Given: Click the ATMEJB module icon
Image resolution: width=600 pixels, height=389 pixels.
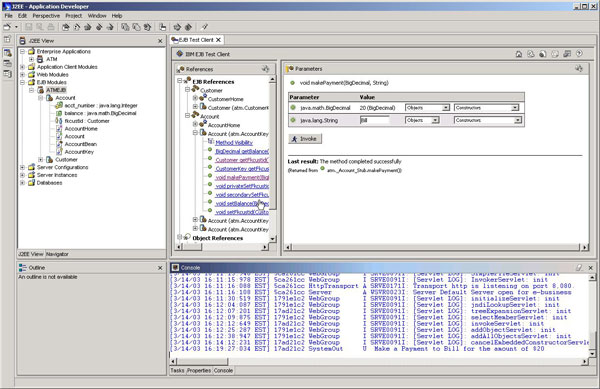Looking at the screenshot, I should pyautogui.click(x=41, y=90).
